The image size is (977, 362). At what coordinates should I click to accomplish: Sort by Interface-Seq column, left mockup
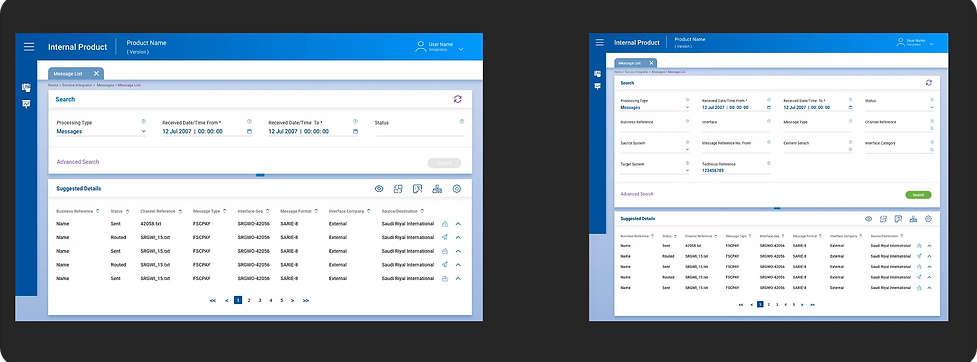(x=267, y=211)
